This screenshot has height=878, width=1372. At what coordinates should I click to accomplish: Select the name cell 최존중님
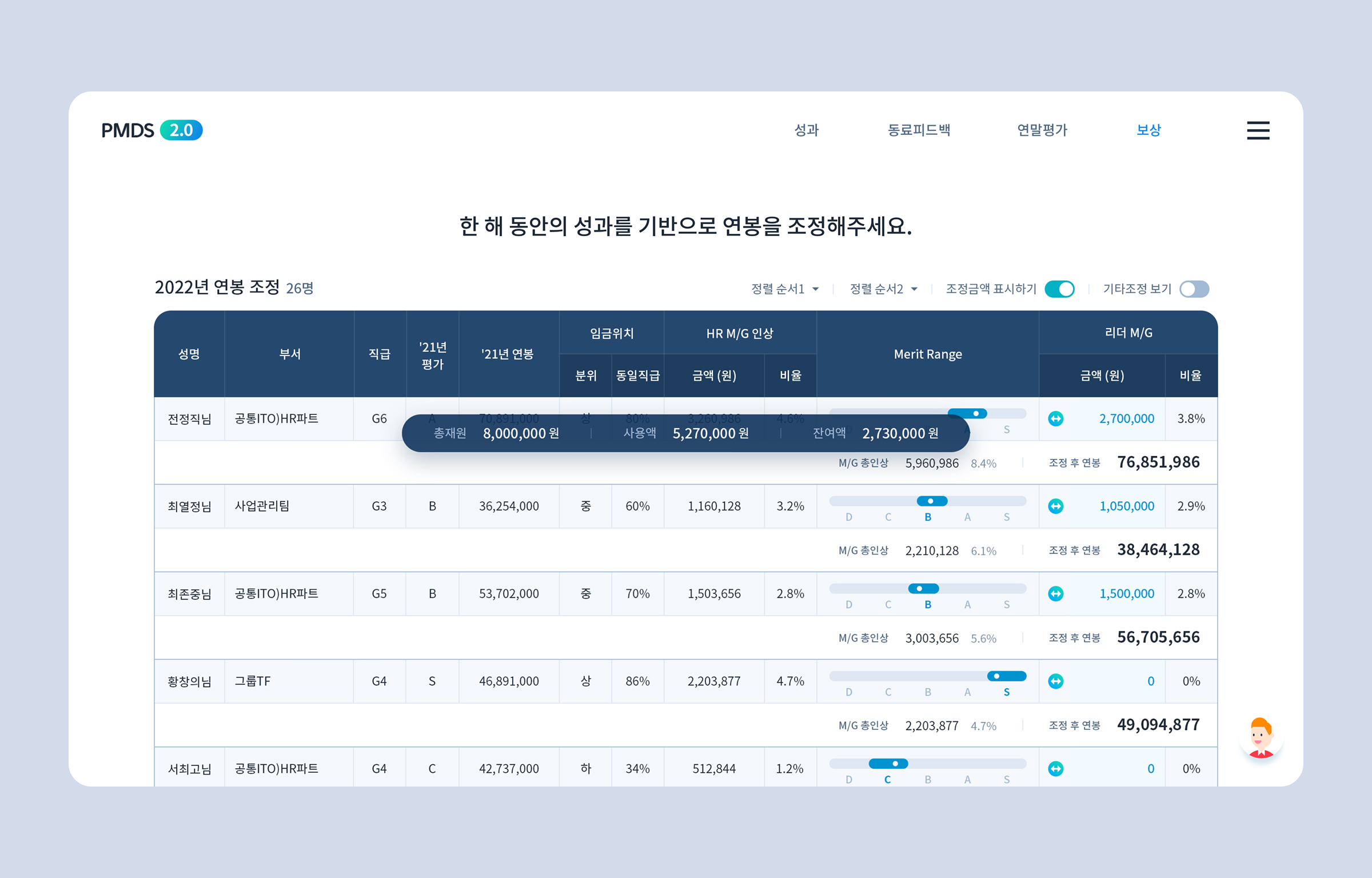pyautogui.click(x=189, y=593)
